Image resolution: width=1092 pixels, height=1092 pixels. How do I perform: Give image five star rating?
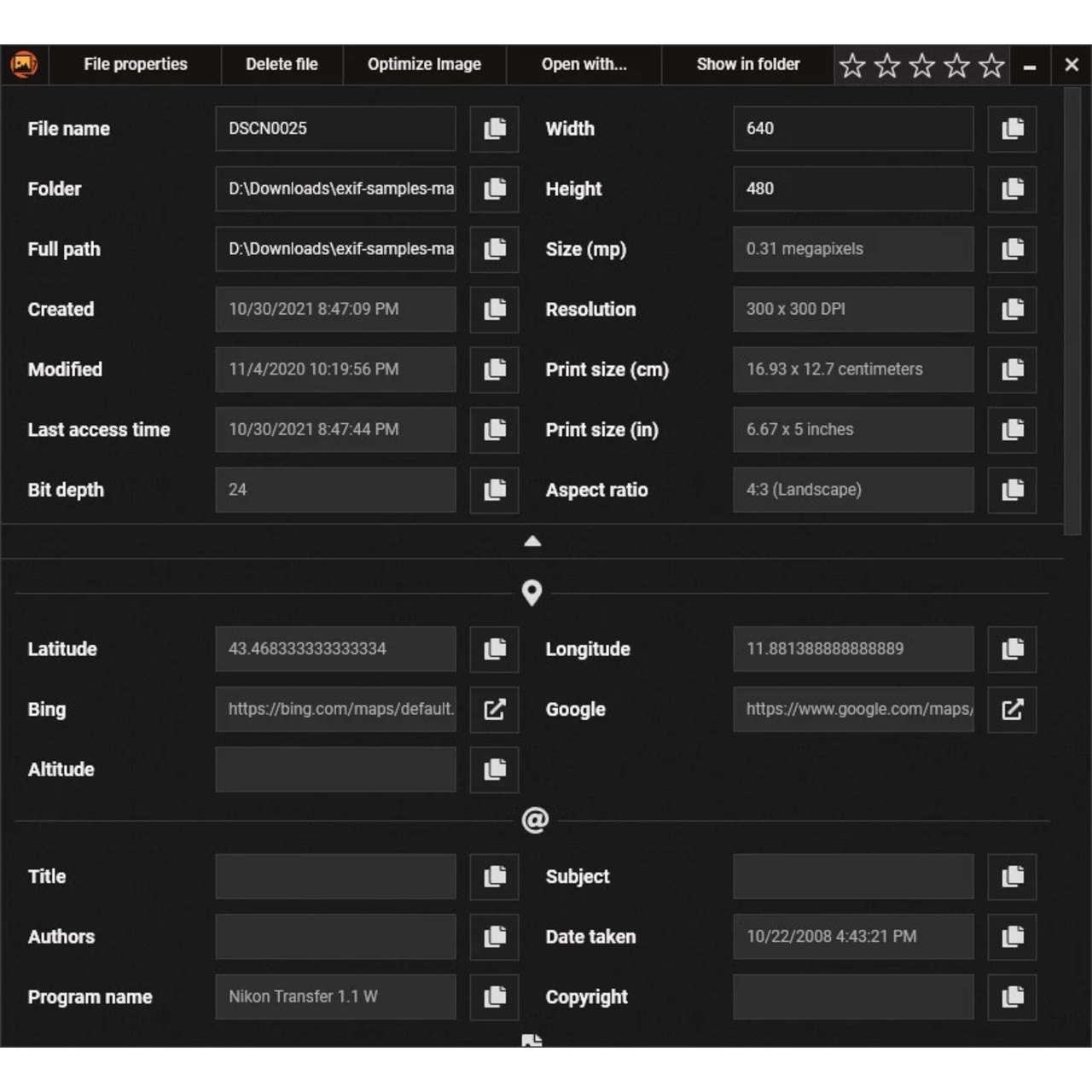click(991, 66)
